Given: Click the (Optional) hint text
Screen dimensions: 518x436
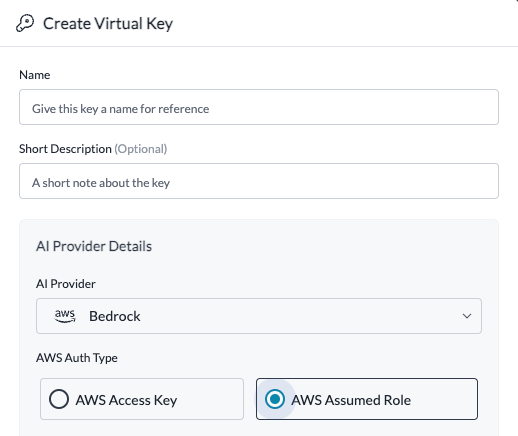Looking at the screenshot, I should click(x=141, y=149).
